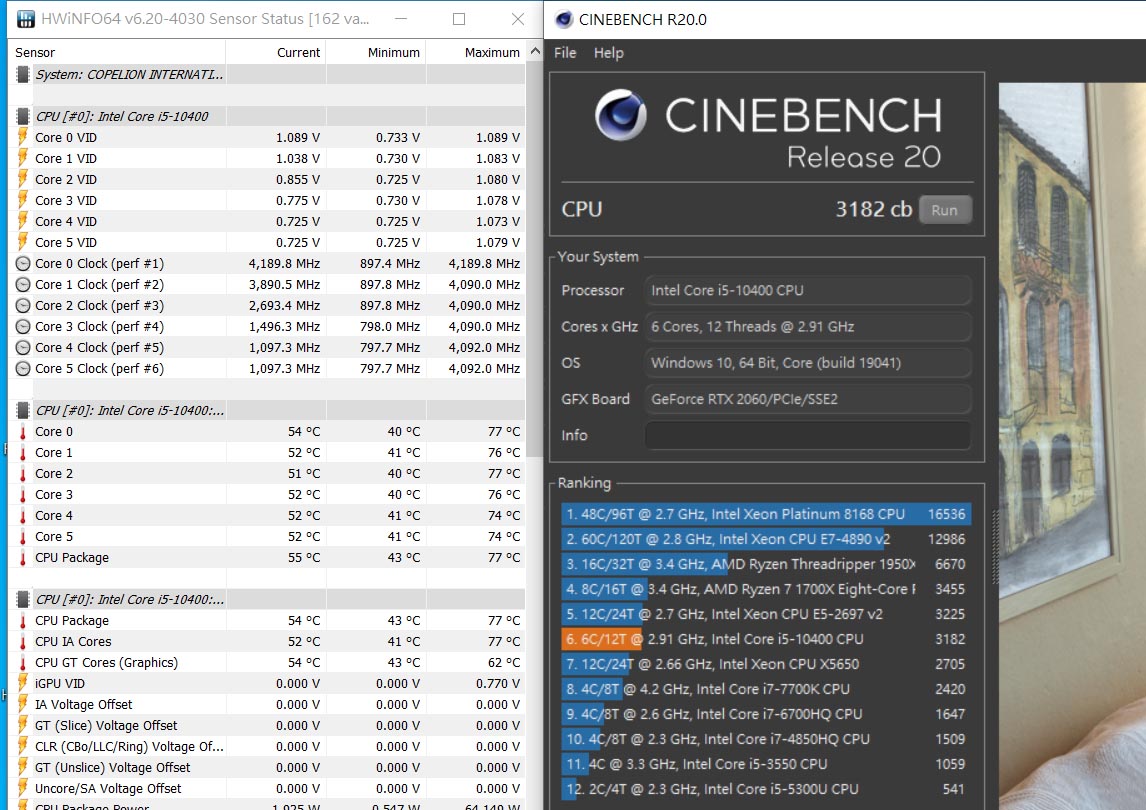Click the lightning icon beside Core 3 VID
This screenshot has height=810, width=1146.
click(23, 200)
